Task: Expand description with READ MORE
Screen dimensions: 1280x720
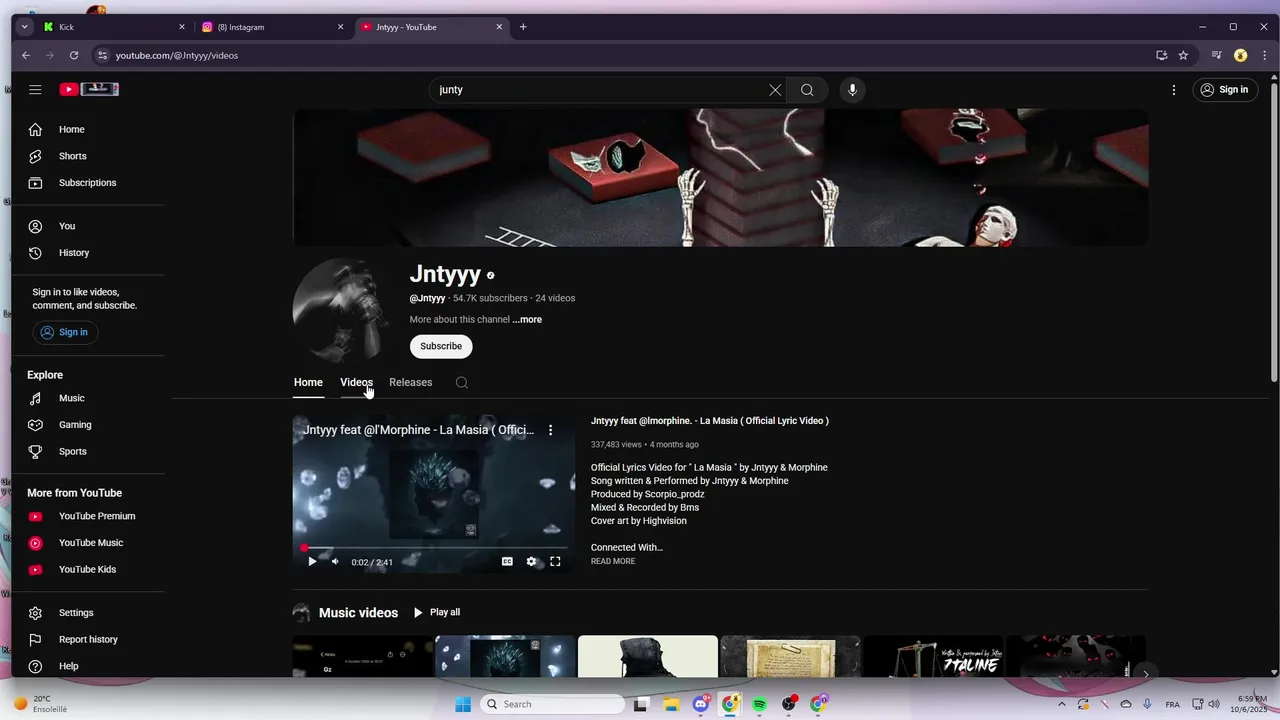Action: tap(613, 562)
